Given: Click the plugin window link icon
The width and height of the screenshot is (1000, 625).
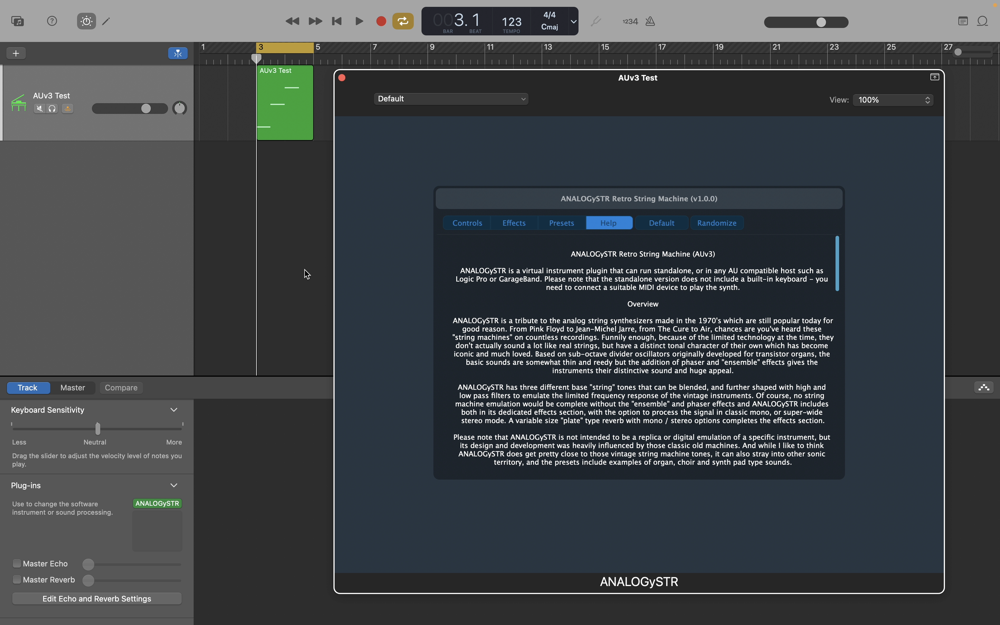Looking at the screenshot, I should pos(934,77).
